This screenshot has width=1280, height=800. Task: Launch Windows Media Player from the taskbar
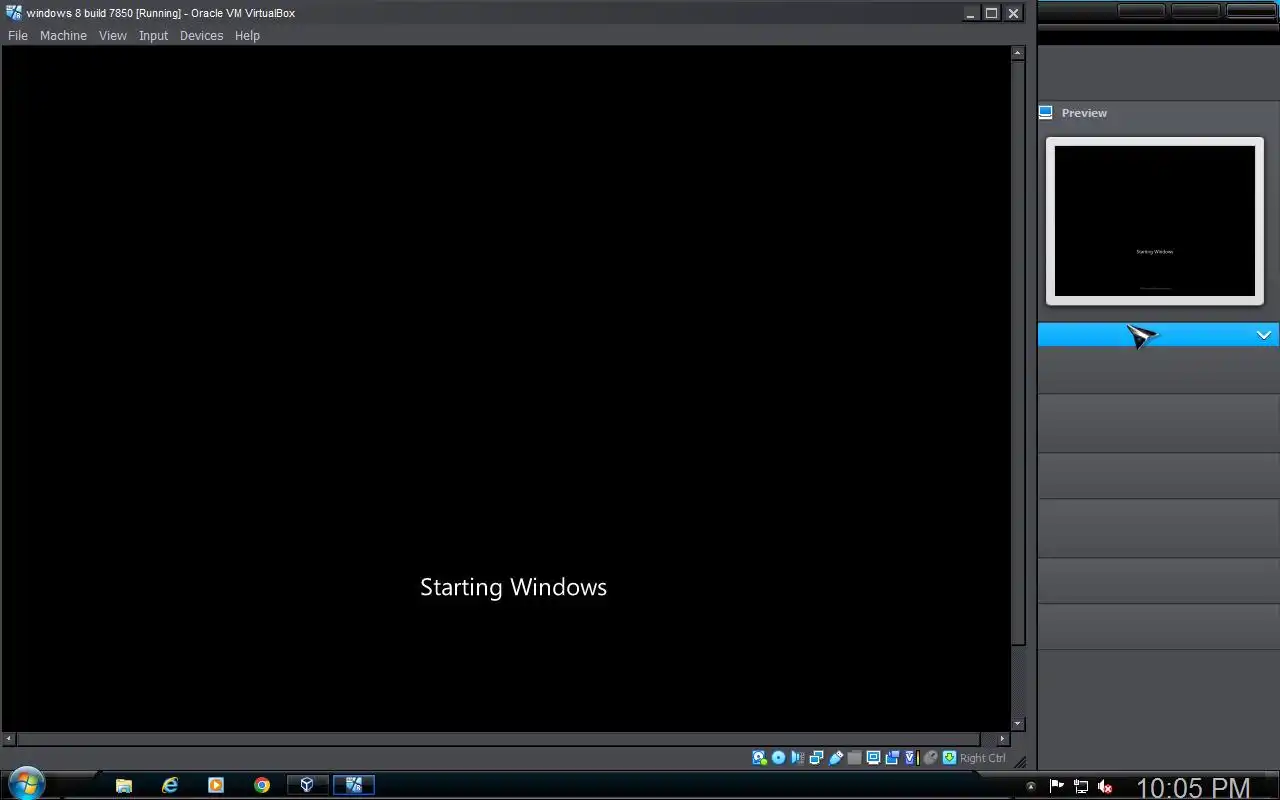pyautogui.click(x=216, y=785)
